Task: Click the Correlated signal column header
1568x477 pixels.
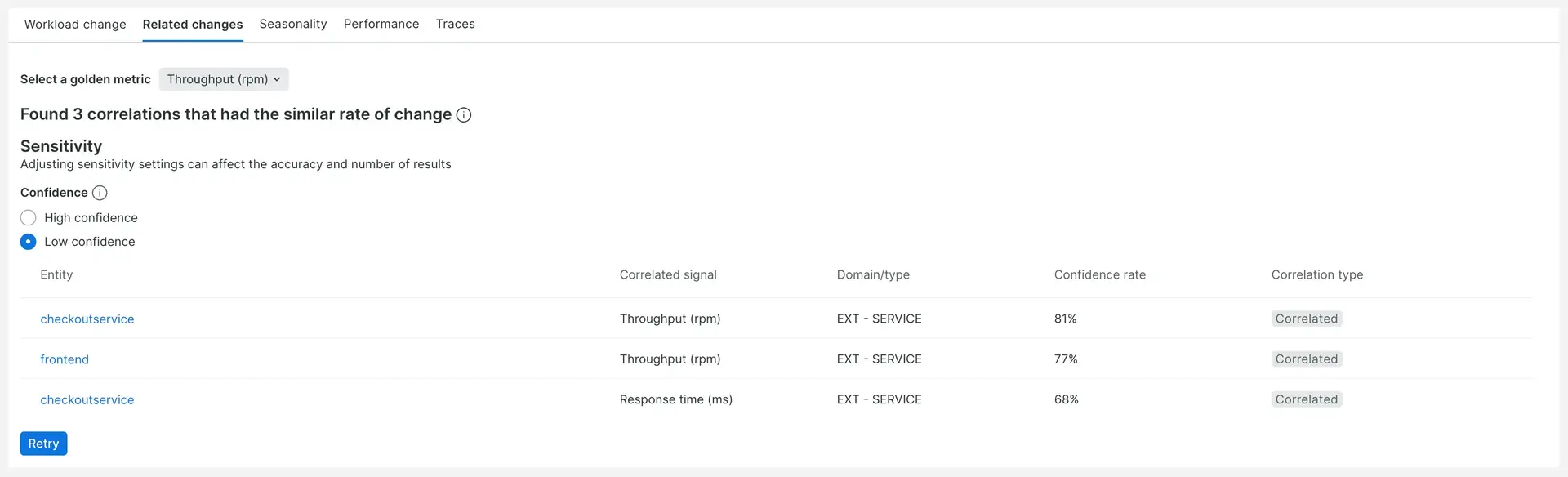Action: click(x=668, y=275)
